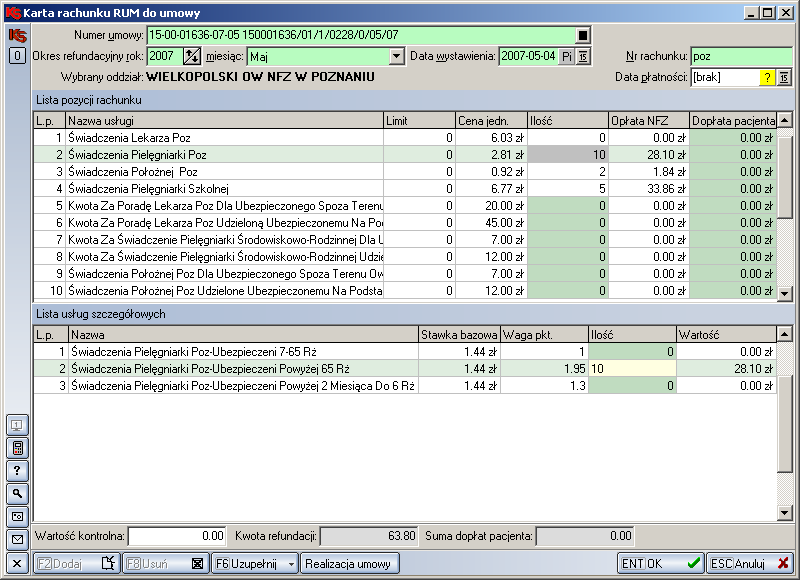Select row 5 'Kwota Za Poradę Lekarza Poz Dla Ubezpieczonego'
This screenshot has width=800, height=580.
point(405,206)
